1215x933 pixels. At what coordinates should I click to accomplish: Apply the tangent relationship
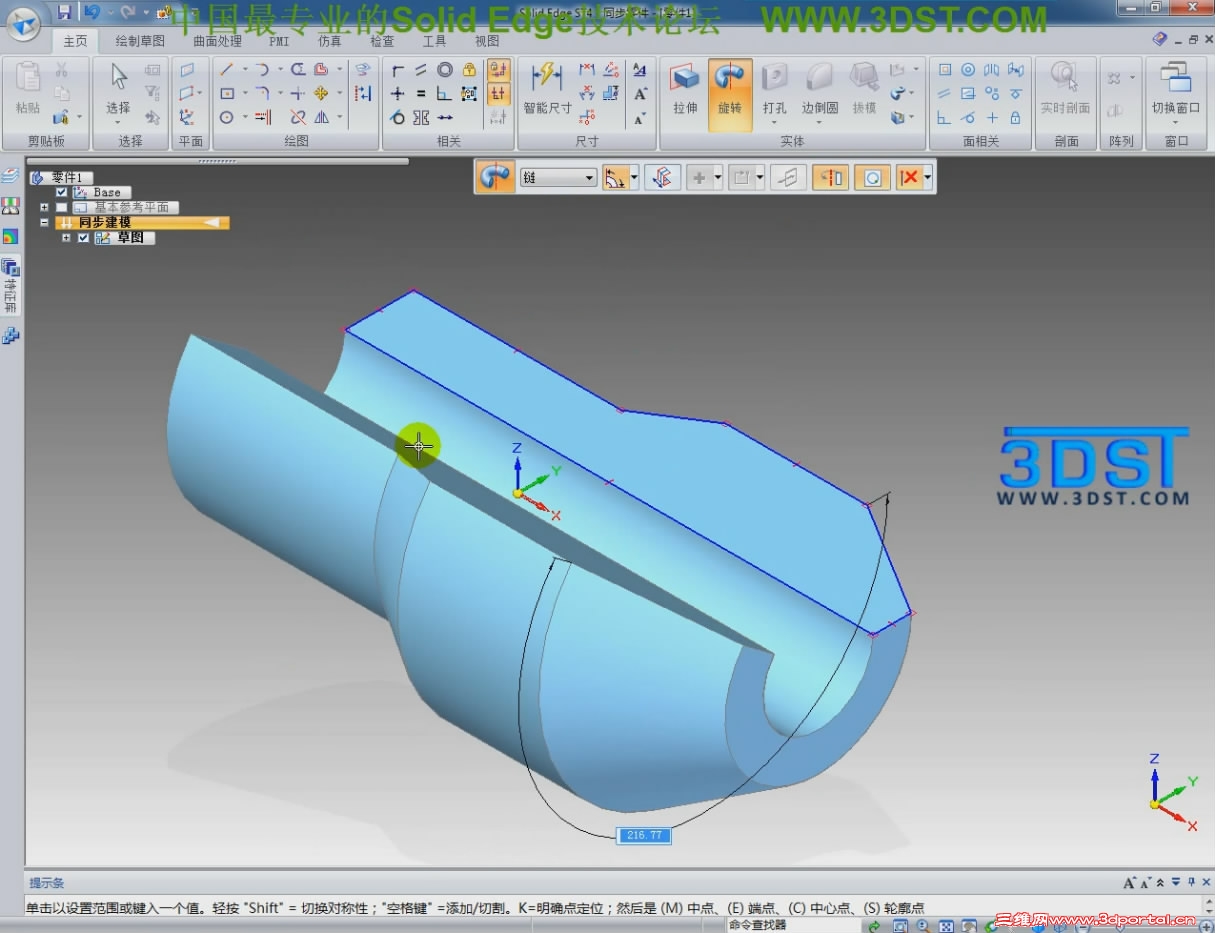[398, 117]
